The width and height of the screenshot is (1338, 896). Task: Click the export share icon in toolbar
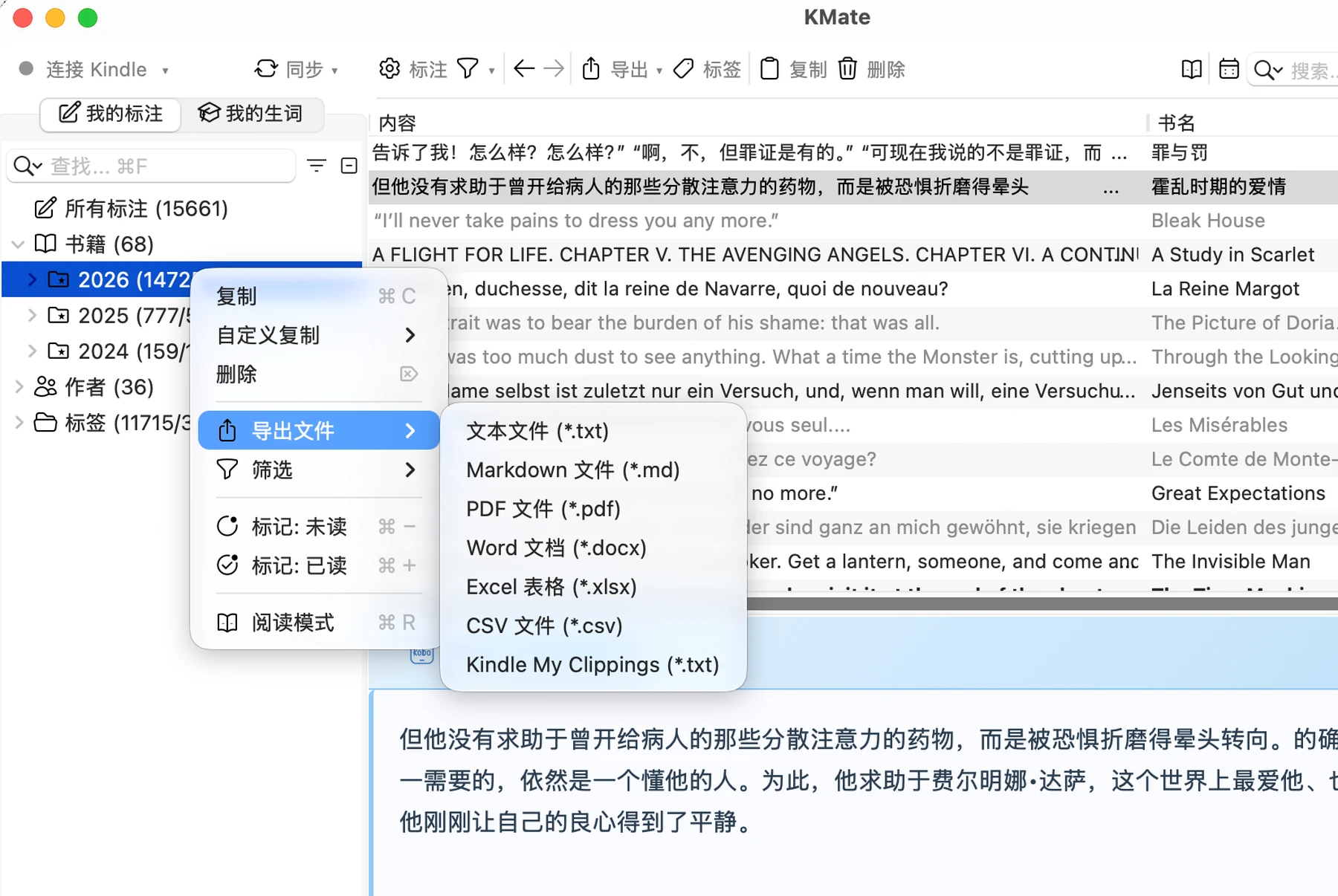tap(591, 69)
